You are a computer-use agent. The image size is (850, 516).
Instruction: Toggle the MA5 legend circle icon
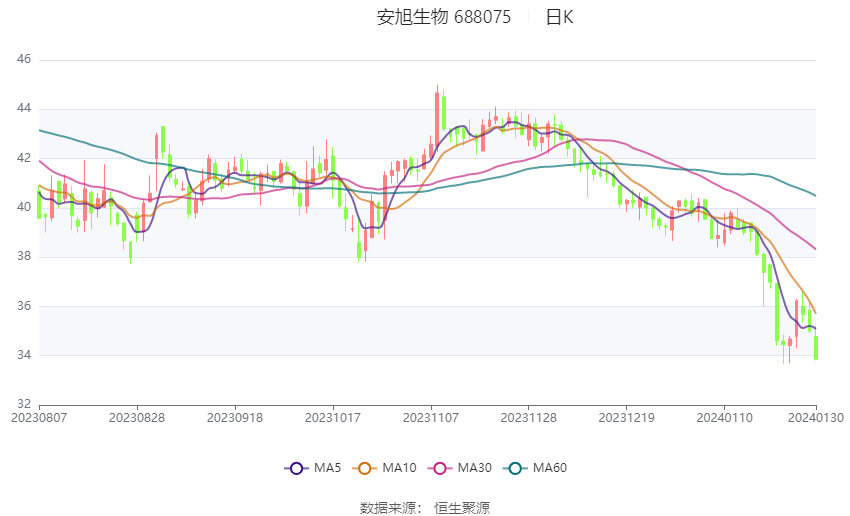296,468
